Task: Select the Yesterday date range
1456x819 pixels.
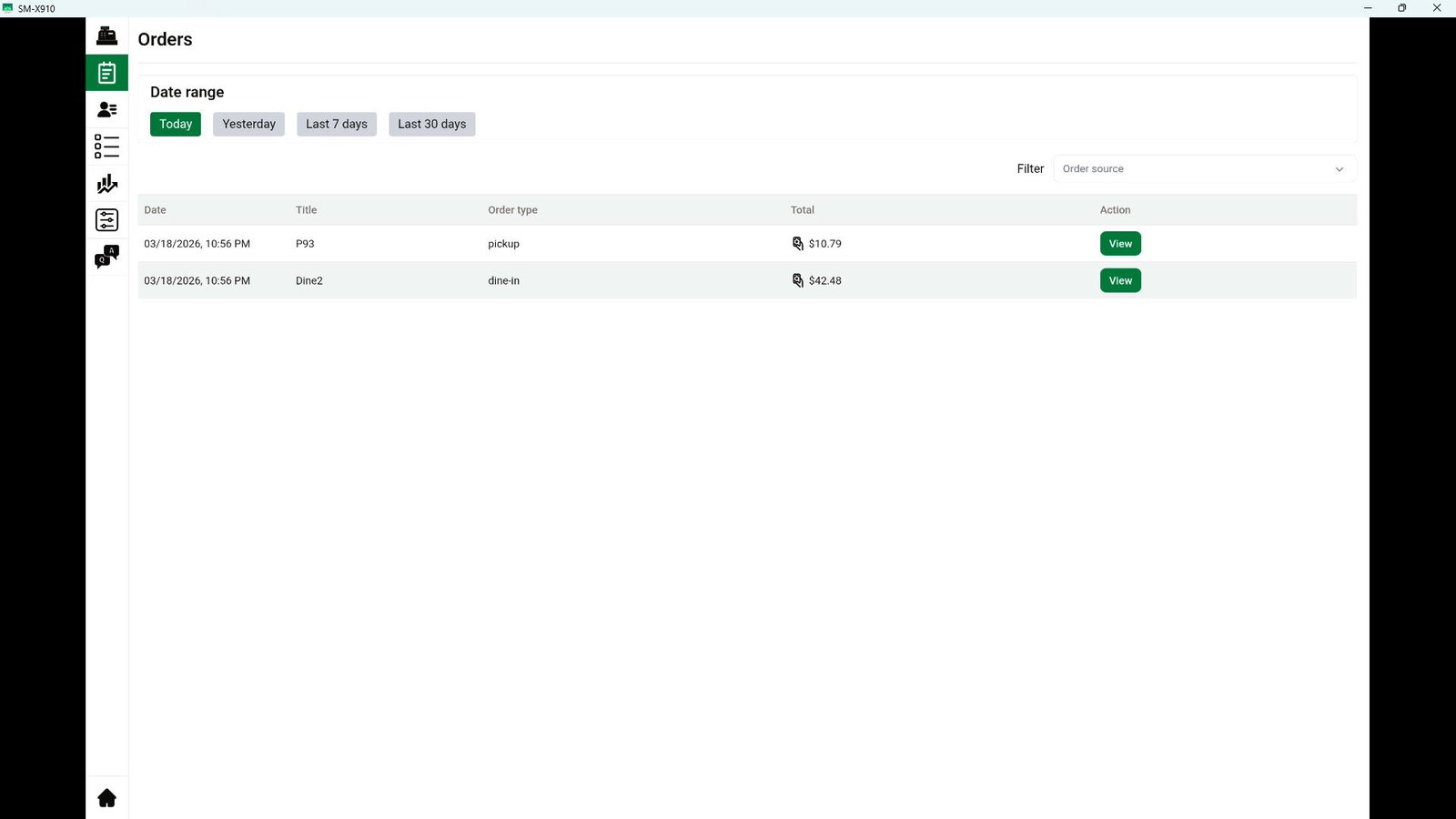Action: 248,124
